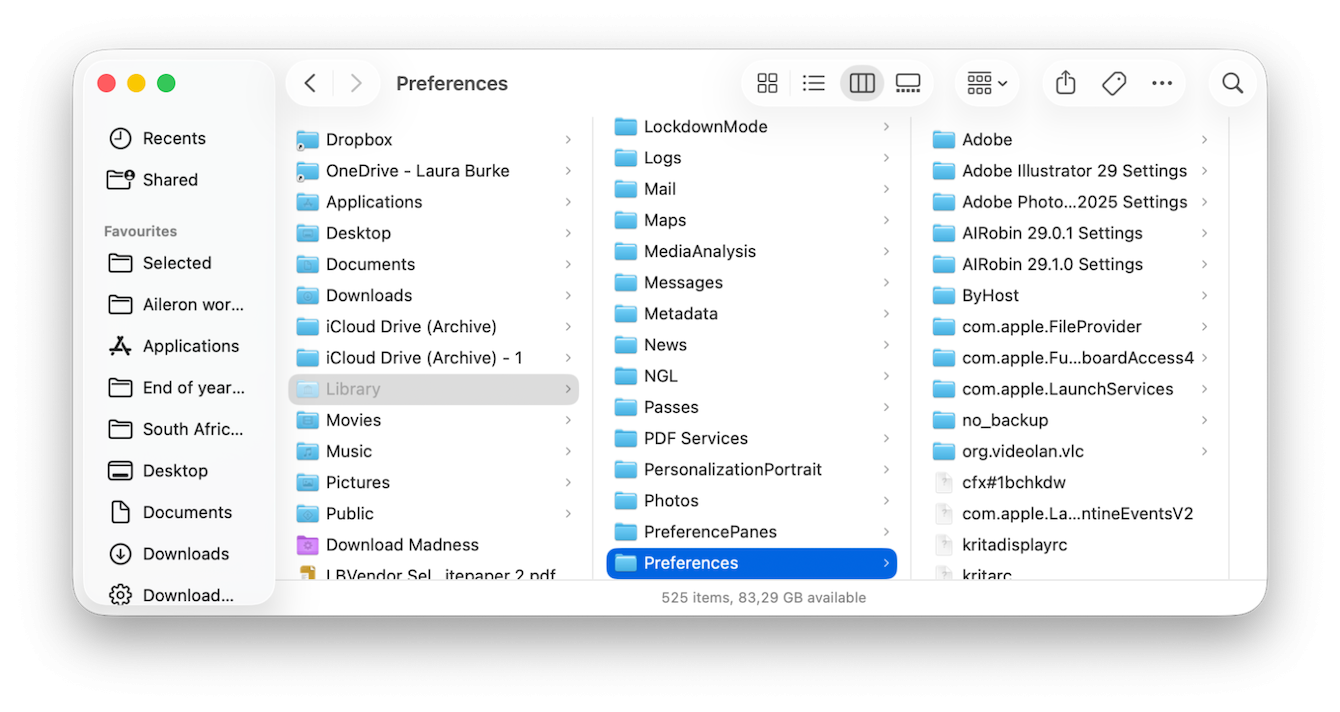Select the Photos folder
The height and width of the screenshot is (712, 1340).
[669, 500]
